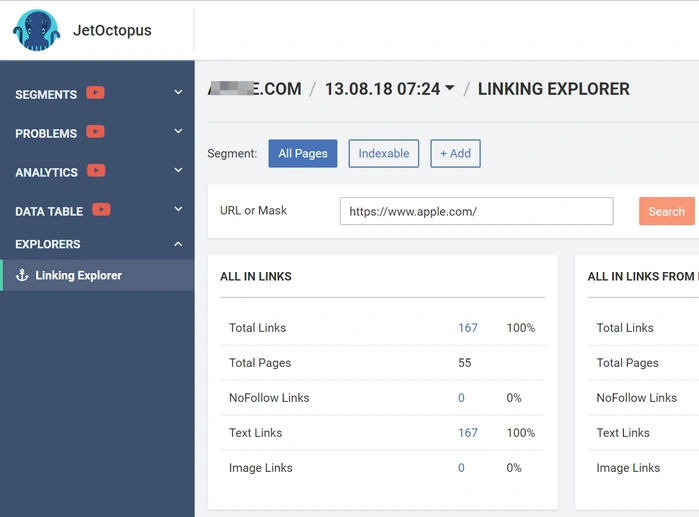Expand the Analytics sidebar section
The image size is (699, 517).
coord(178,171)
